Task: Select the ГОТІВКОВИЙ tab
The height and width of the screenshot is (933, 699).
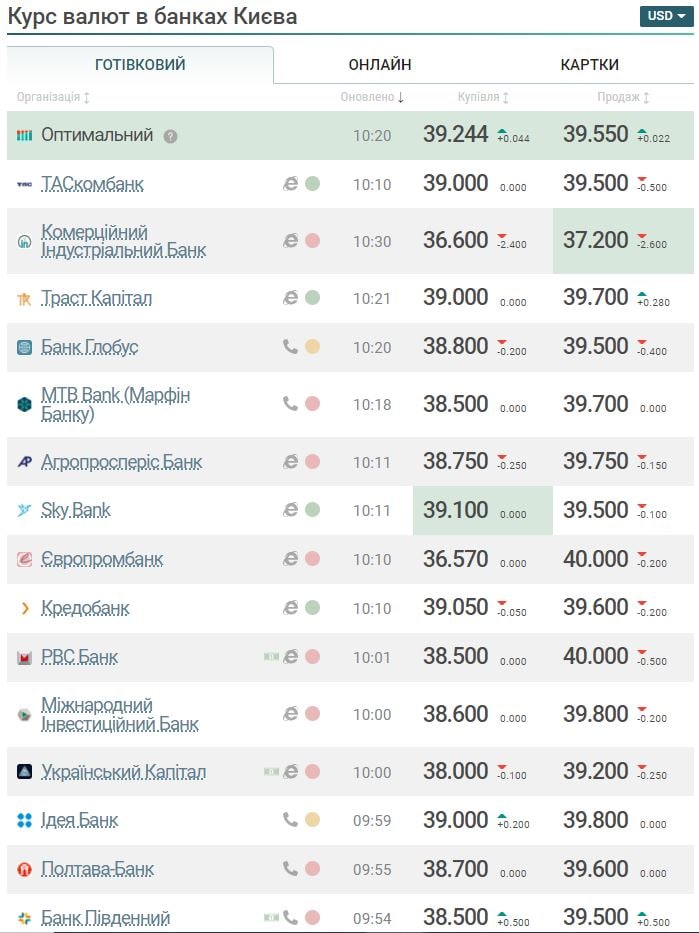Action: coord(140,65)
